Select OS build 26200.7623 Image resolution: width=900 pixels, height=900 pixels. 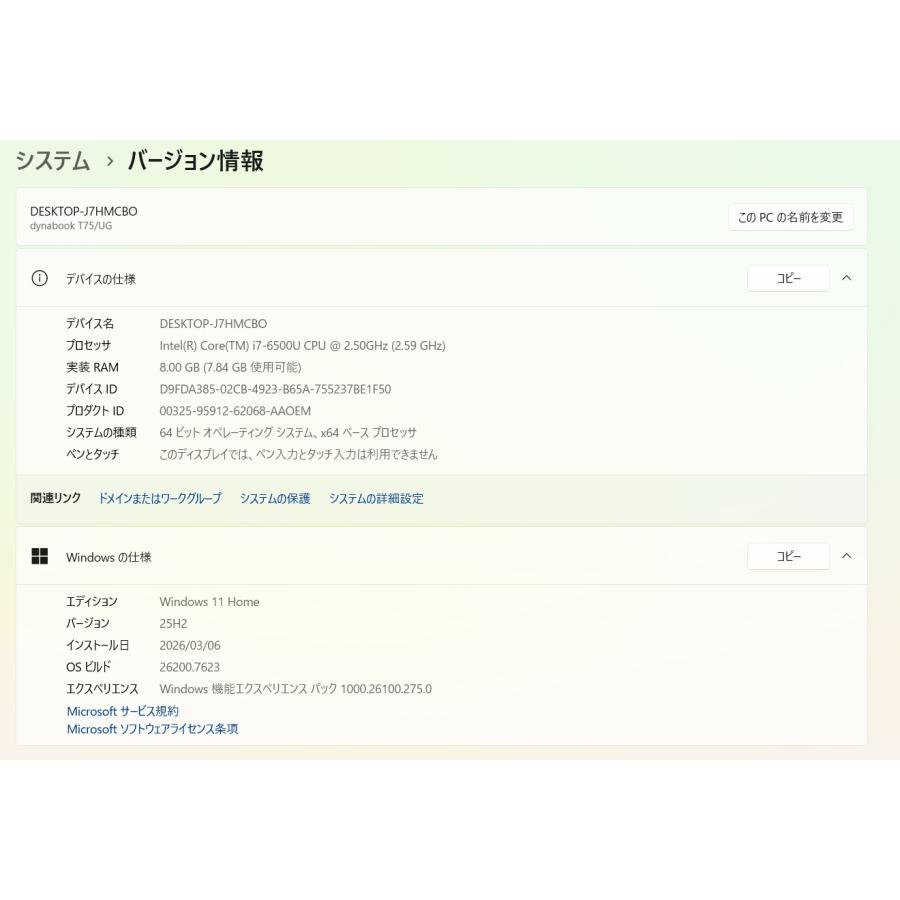tap(189, 667)
